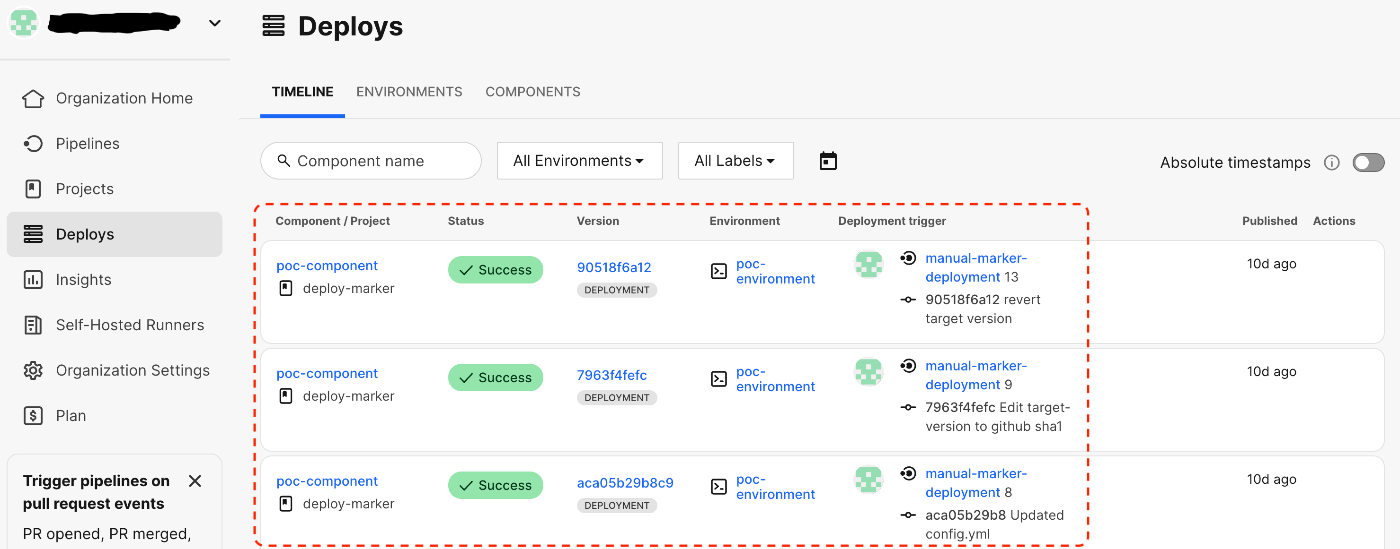Image resolution: width=1400 pixels, height=549 pixels.
Task: Click the DEPLOYMENT label under 7963f4fefc
Action: pyautogui.click(x=617, y=398)
